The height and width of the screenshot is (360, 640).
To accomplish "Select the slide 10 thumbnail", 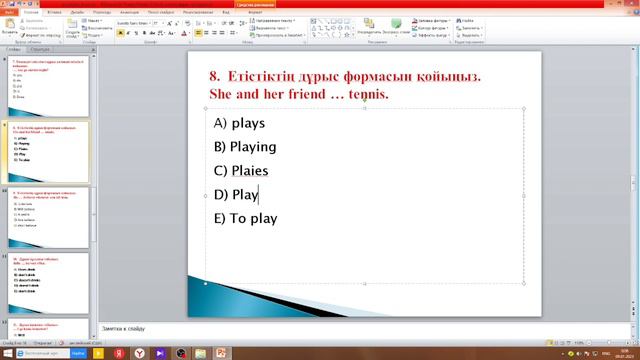I will pyautogui.click(x=48, y=283).
